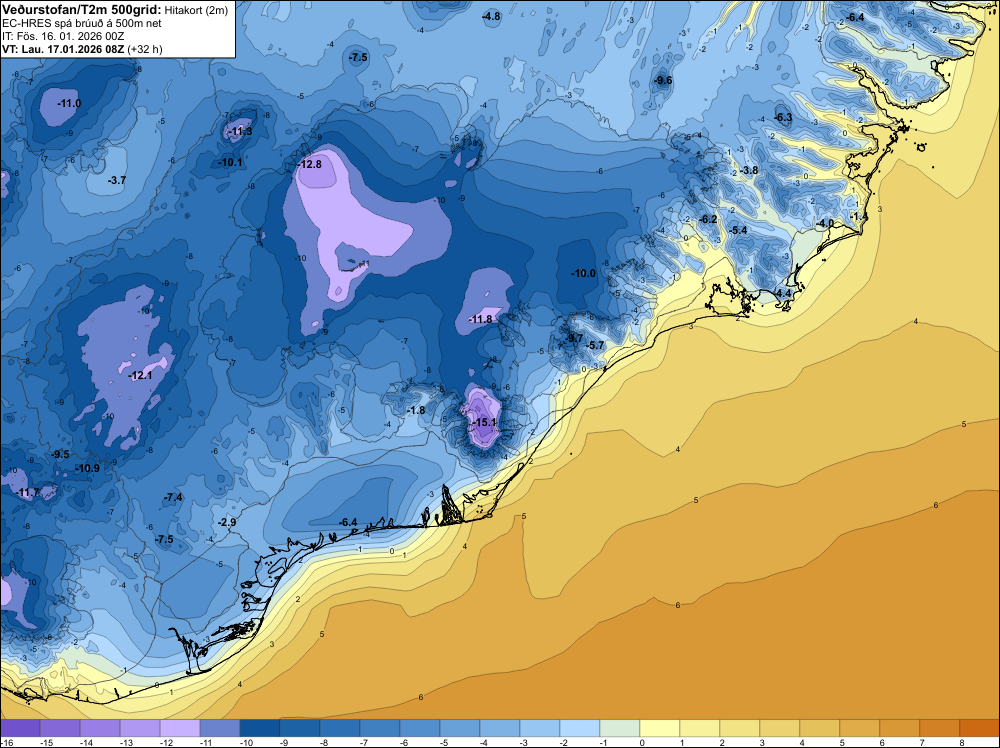Click the 8 tick label on the color scale
The width and height of the screenshot is (1000, 748).
[962, 742]
